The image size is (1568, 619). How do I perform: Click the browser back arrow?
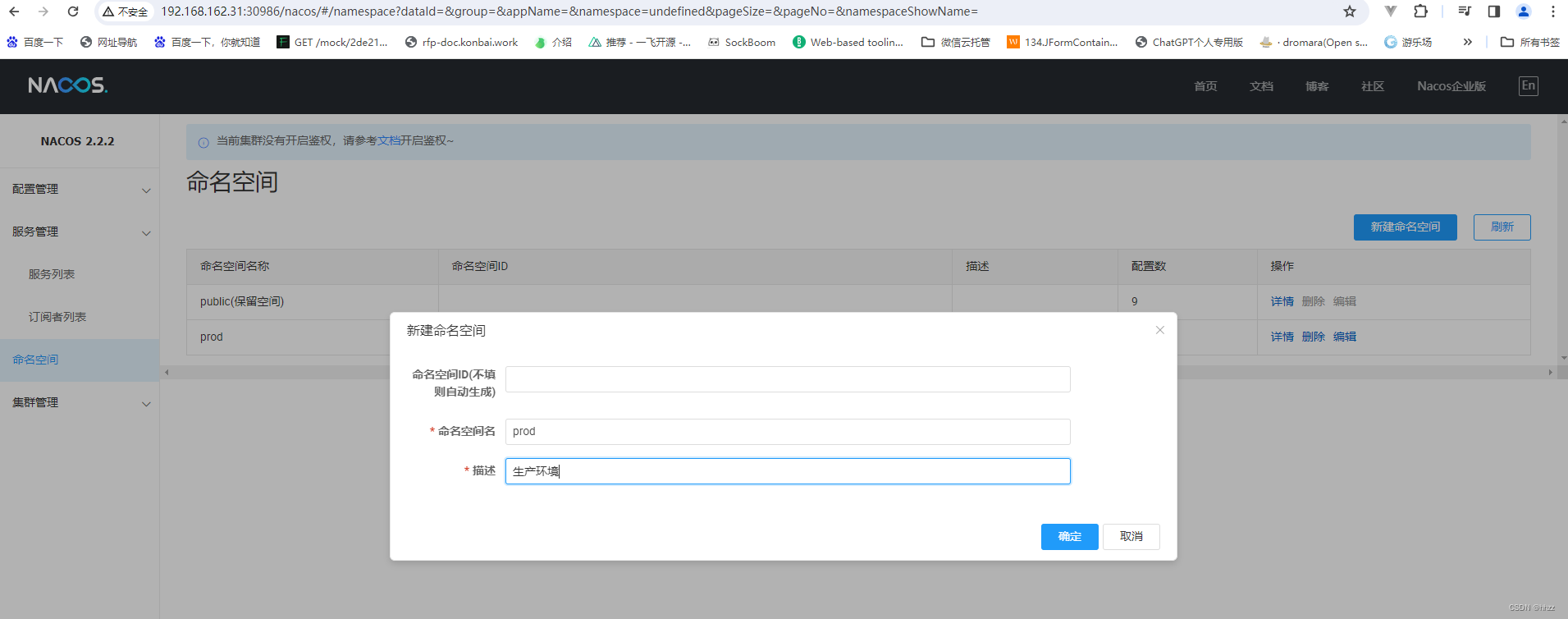coord(14,11)
